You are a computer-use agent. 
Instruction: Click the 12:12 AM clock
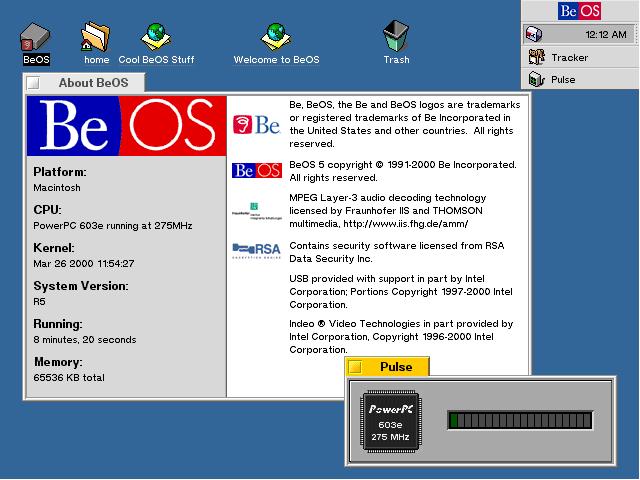point(606,35)
